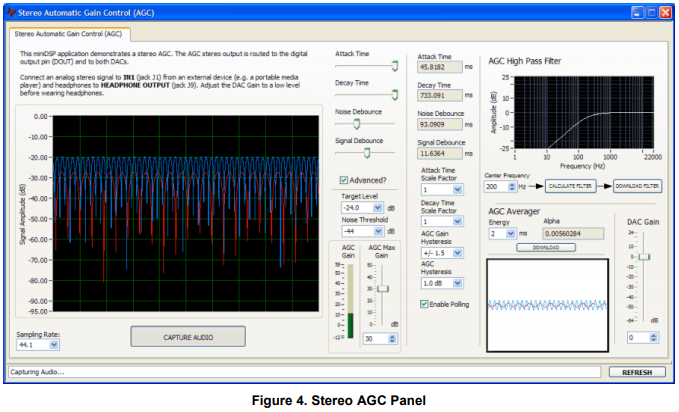Click the CAPTURE AUDIO button
This screenshot has width=679, height=412.
click(188, 337)
